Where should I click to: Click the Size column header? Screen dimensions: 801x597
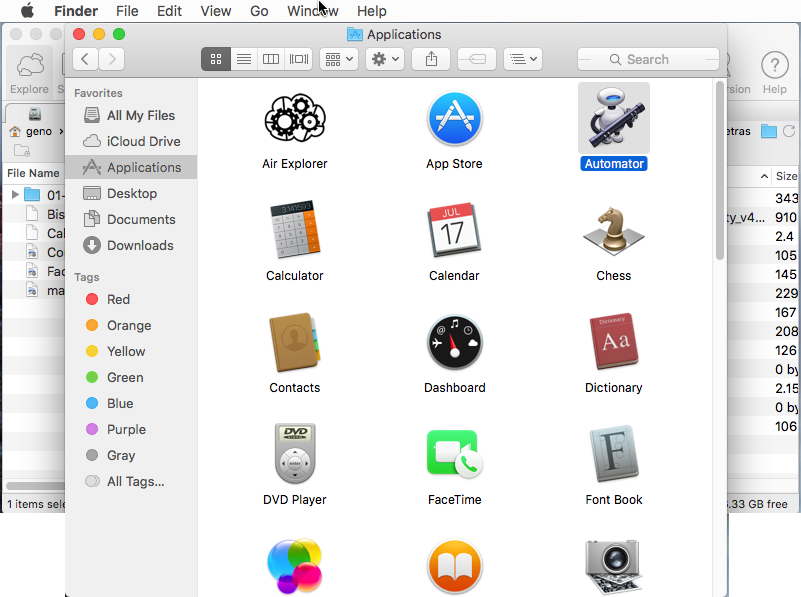click(x=786, y=176)
